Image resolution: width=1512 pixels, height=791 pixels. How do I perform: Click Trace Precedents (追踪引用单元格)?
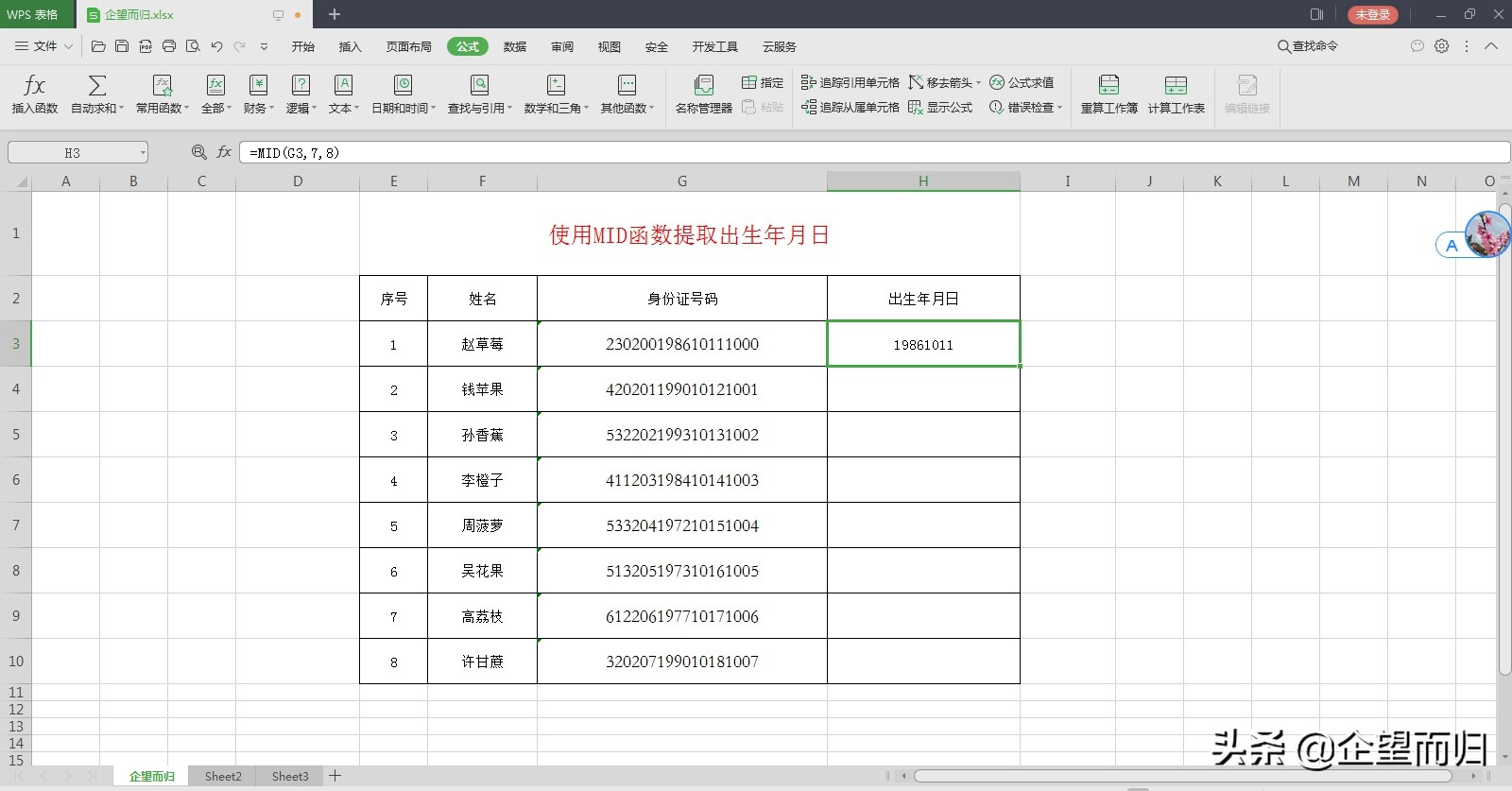[x=850, y=83]
